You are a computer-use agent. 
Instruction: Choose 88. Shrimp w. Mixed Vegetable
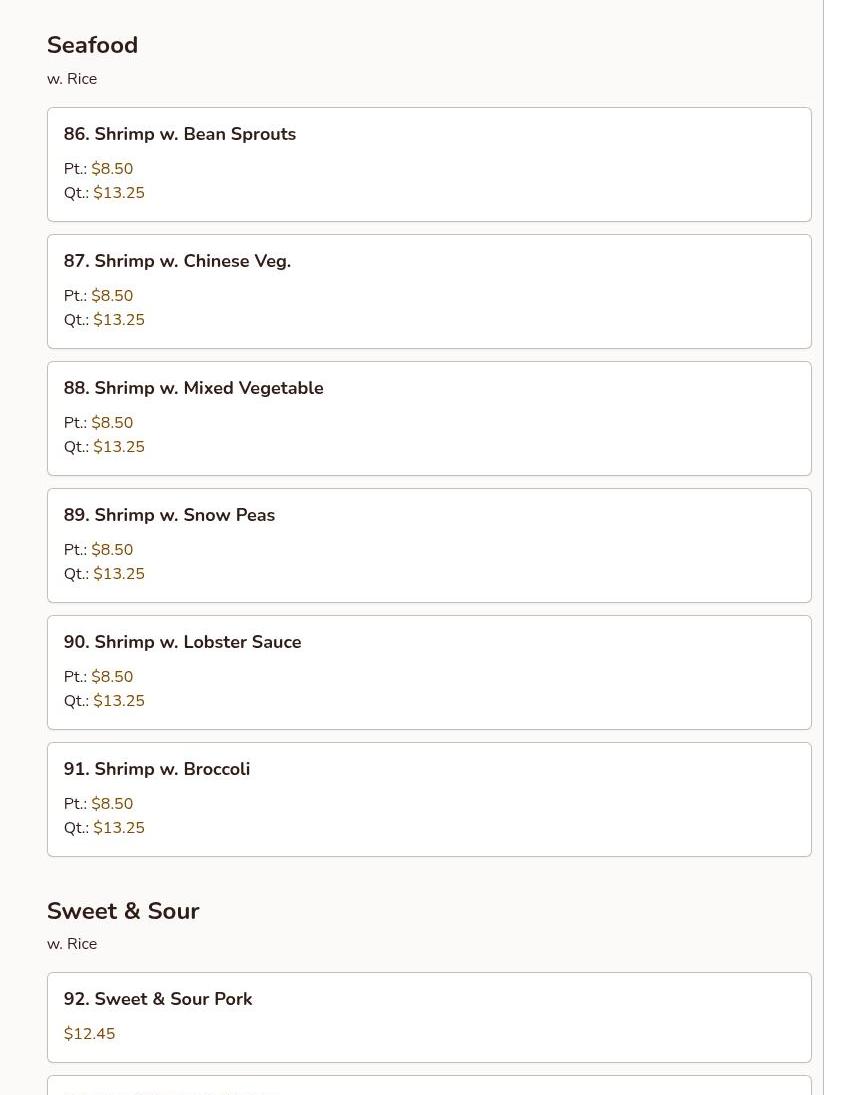(x=429, y=418)
